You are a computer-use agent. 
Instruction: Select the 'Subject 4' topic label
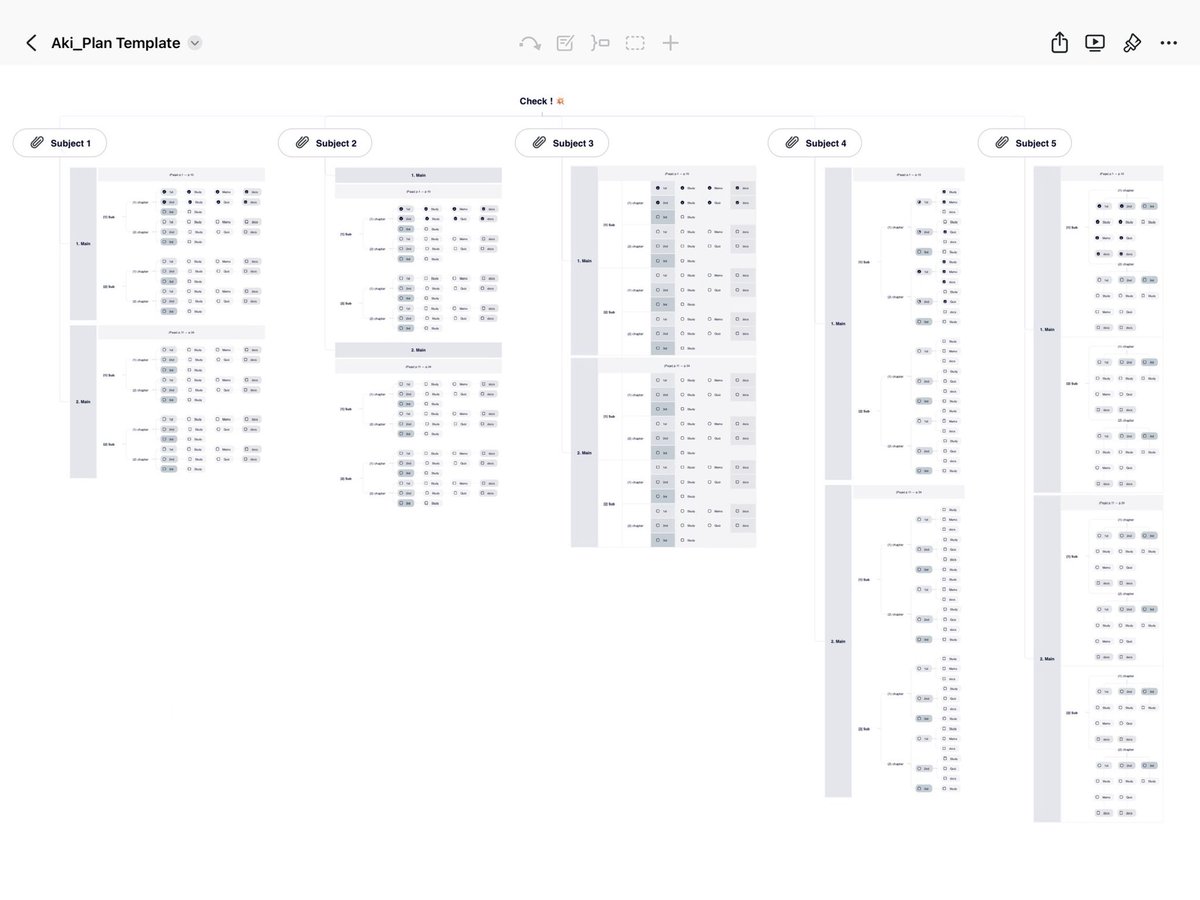(826, 143)
